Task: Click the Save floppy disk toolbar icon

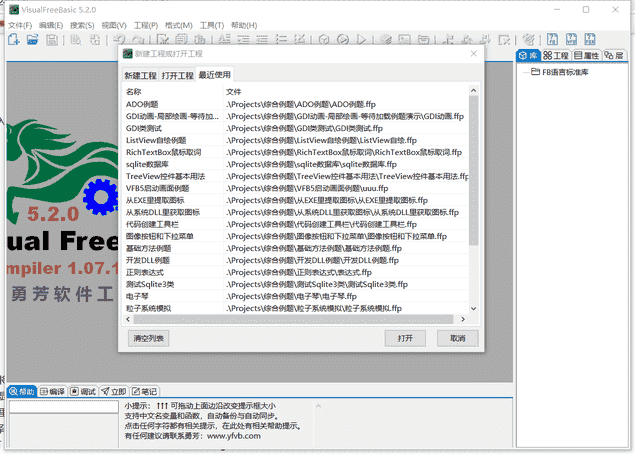Action: (52, 39)
